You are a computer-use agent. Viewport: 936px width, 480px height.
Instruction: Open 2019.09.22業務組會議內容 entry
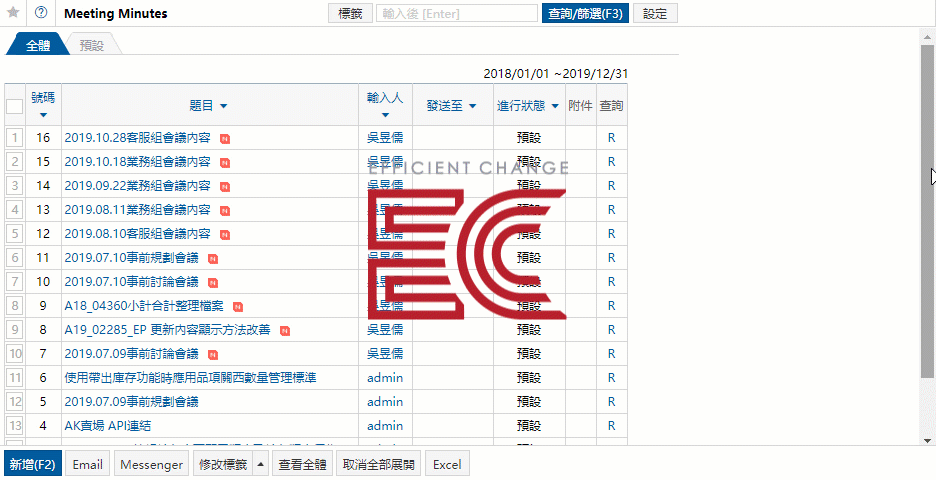pyautogui.click(x=137, y=186)
